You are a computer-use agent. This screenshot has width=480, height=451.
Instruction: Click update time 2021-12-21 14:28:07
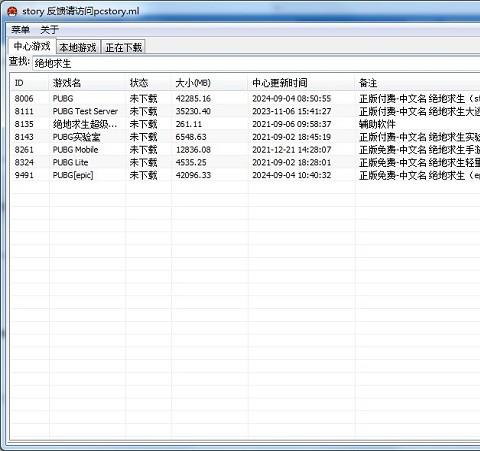tap(292, 150)
